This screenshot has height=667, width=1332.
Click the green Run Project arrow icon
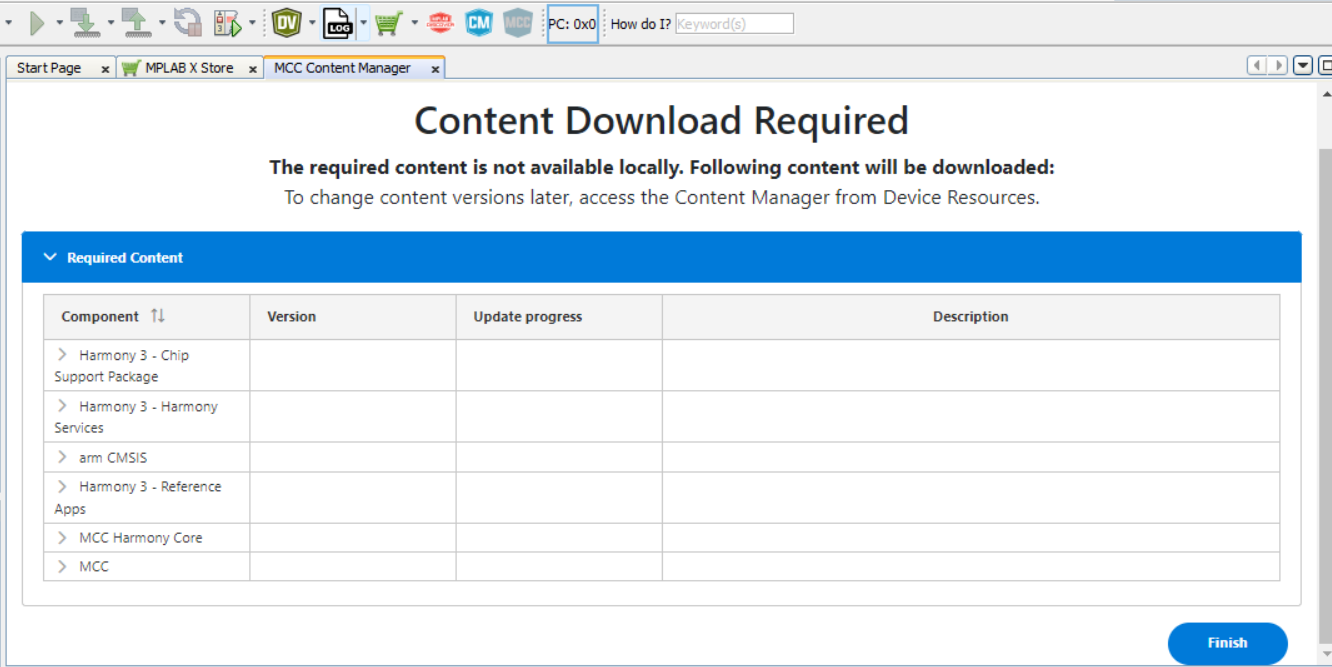[37, 23]
